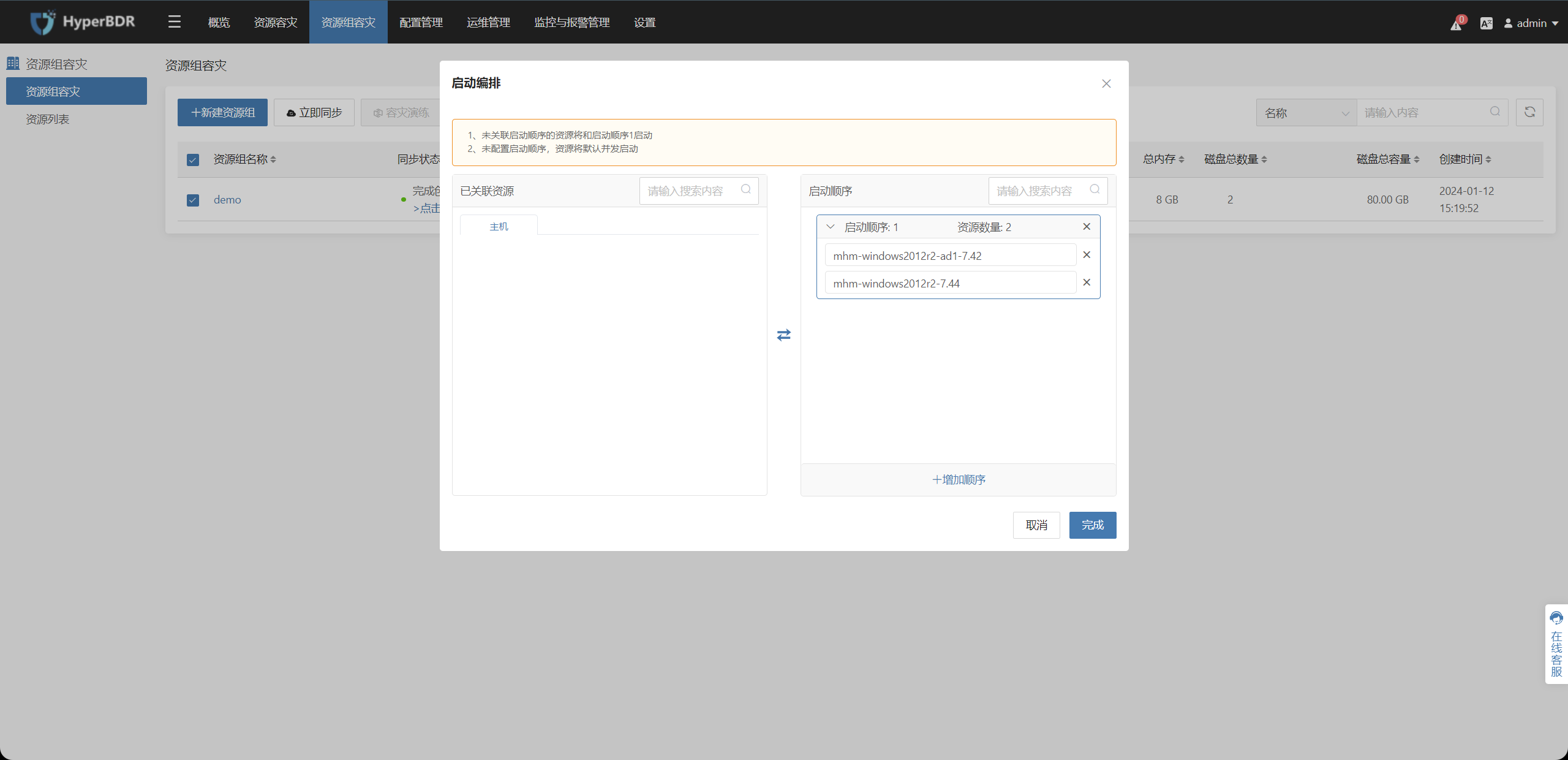Open the 在线客服 online support widget
The width and height of the screenshot is (1568, 760).
[x=1556, y=644]
